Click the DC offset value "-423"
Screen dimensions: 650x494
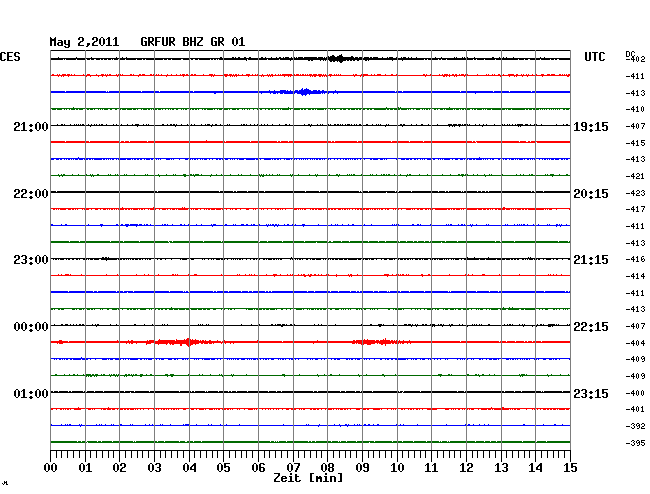(x=635, y=193)
